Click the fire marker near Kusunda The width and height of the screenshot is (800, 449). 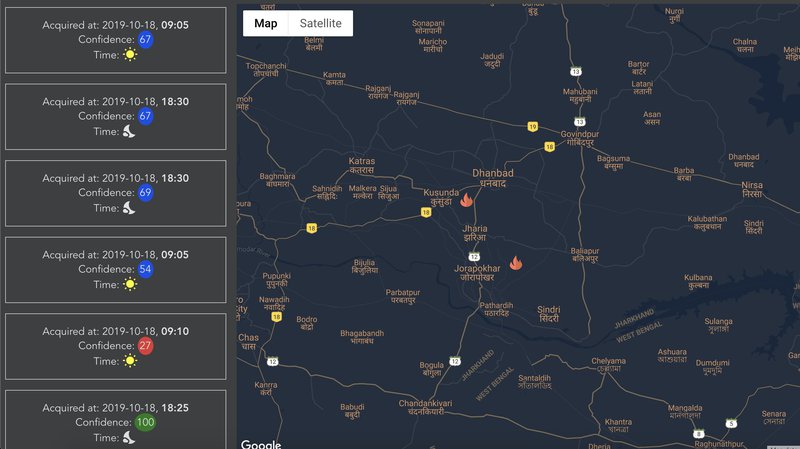tap(466, 199)
